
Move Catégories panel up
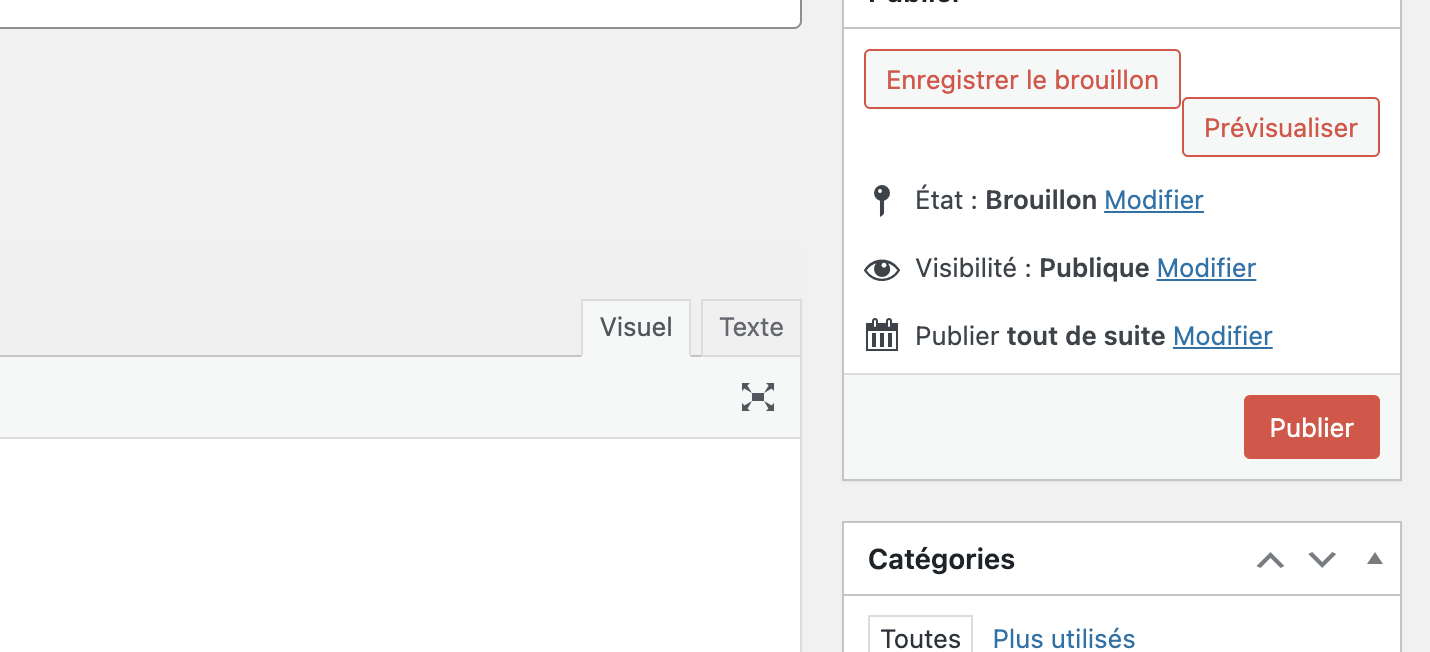1270,560
